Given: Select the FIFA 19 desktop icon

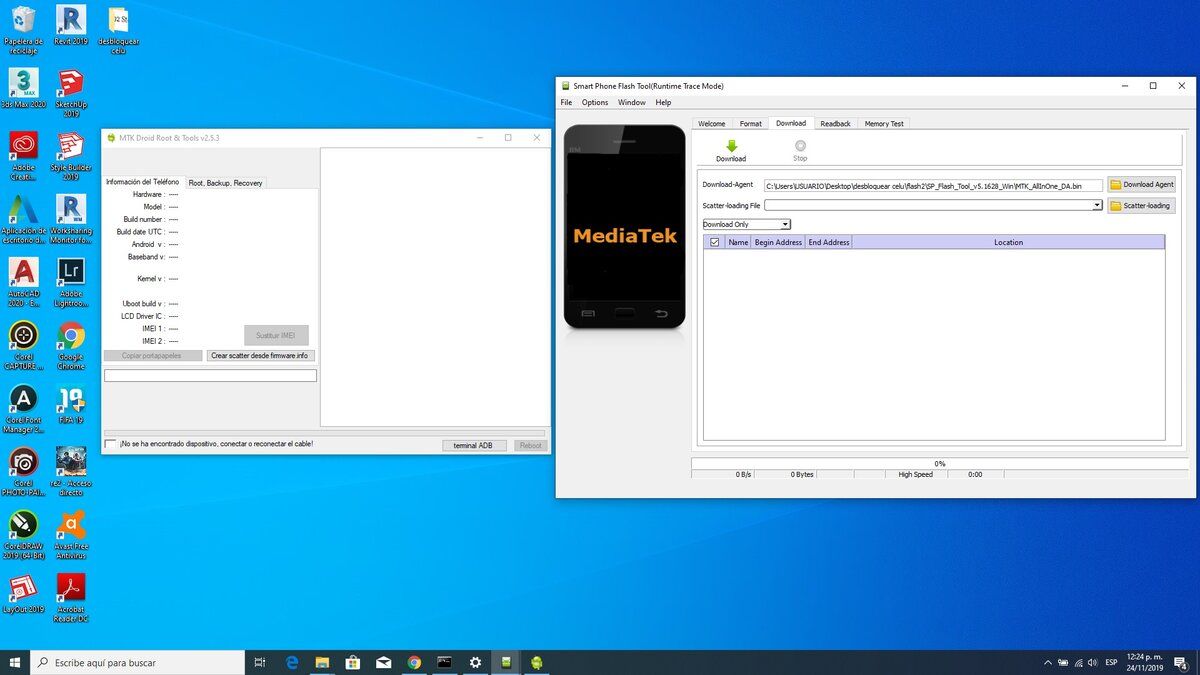Looking at the screenshot, I should [71, 404].
